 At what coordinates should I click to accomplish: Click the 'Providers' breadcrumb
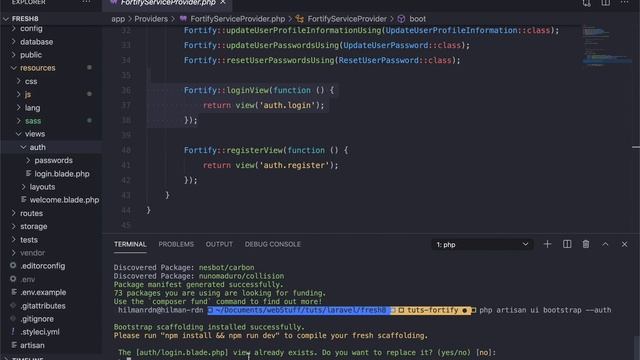(151, 19)
